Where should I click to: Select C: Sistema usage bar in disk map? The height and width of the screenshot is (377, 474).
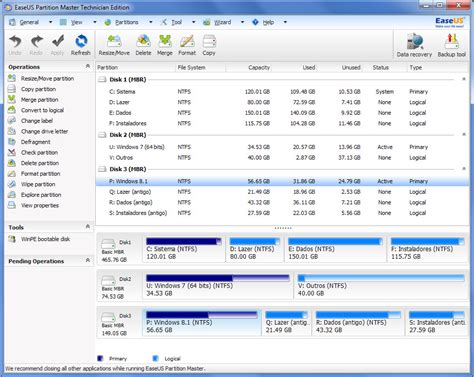coord(184,241)
